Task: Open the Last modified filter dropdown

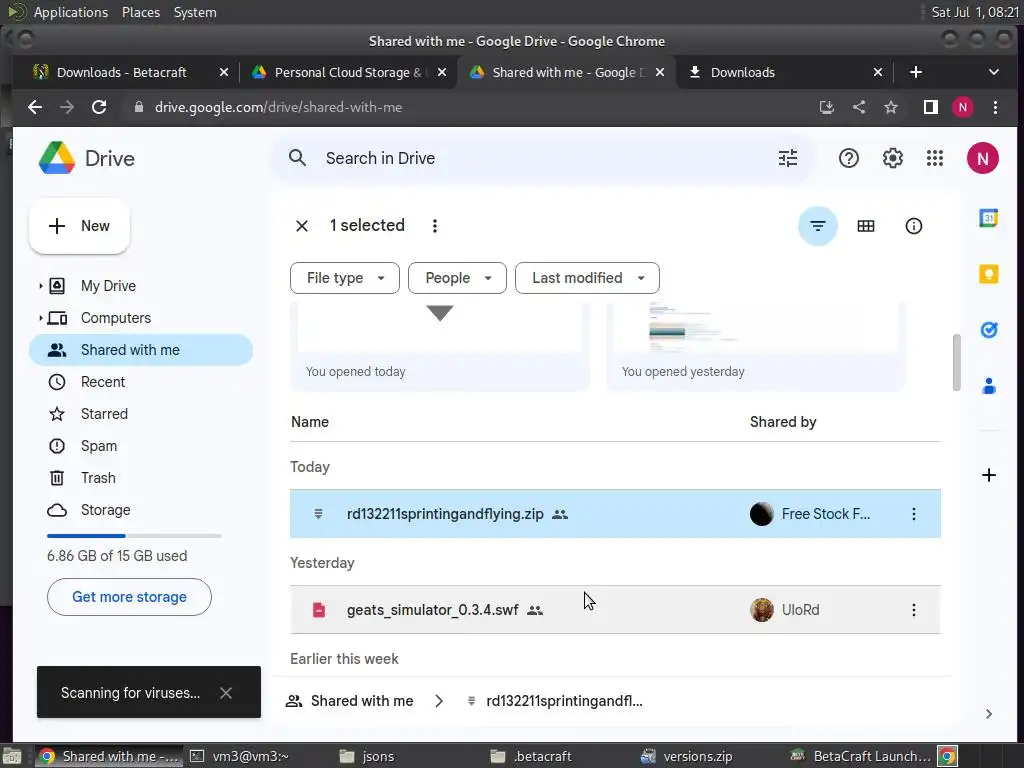Action: pyautogui.click(x=587, y=278)
